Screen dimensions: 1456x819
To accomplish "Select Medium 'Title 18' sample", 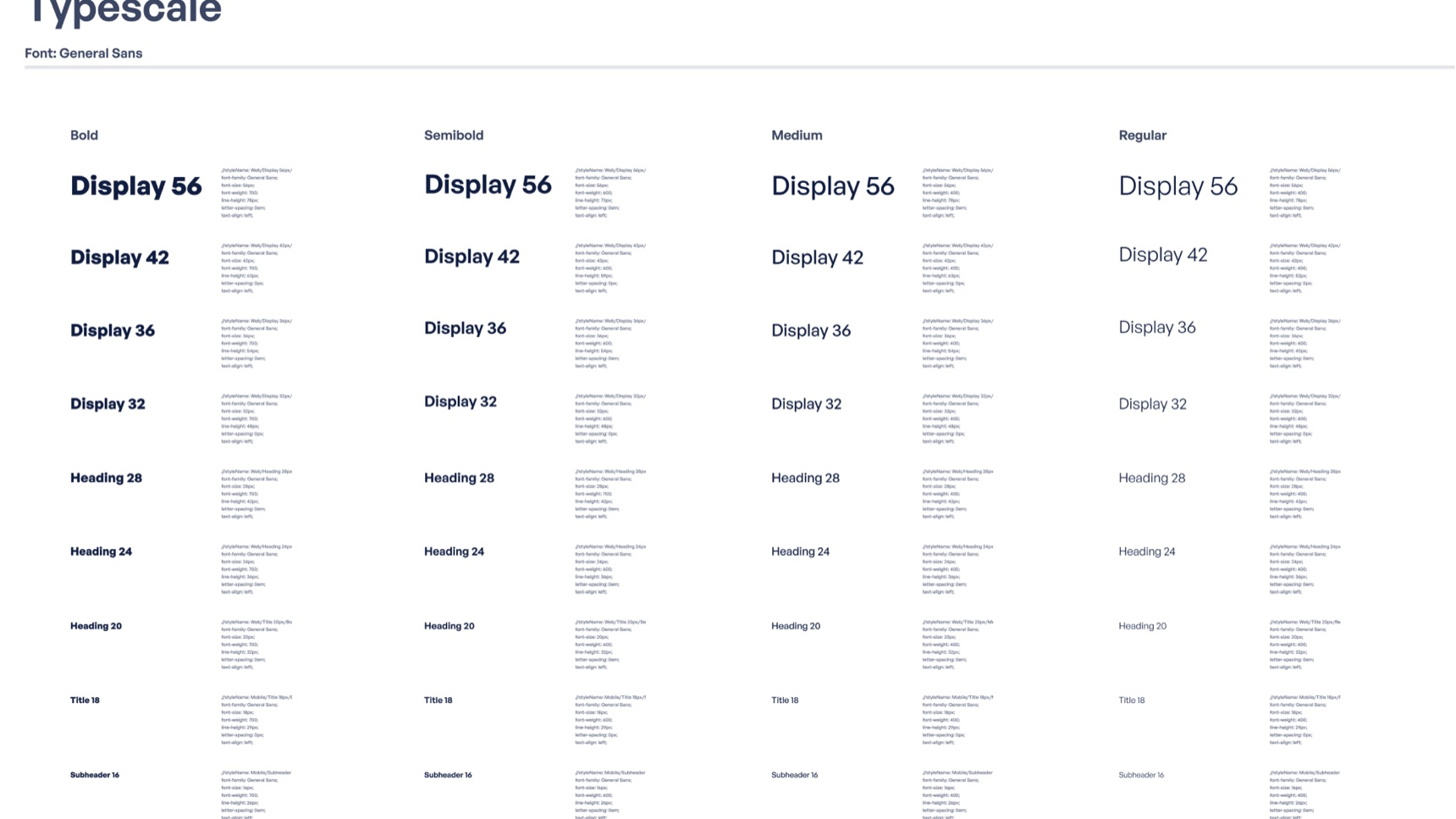I will pos(785,700).
